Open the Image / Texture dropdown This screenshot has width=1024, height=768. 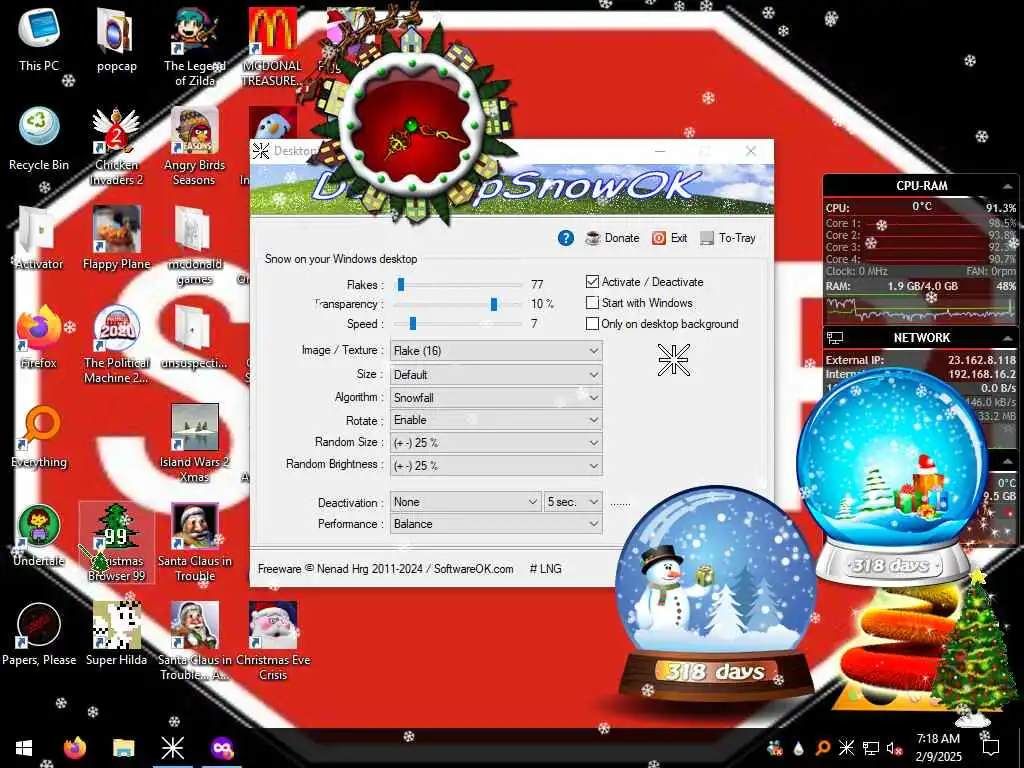[x=496, y=351]
